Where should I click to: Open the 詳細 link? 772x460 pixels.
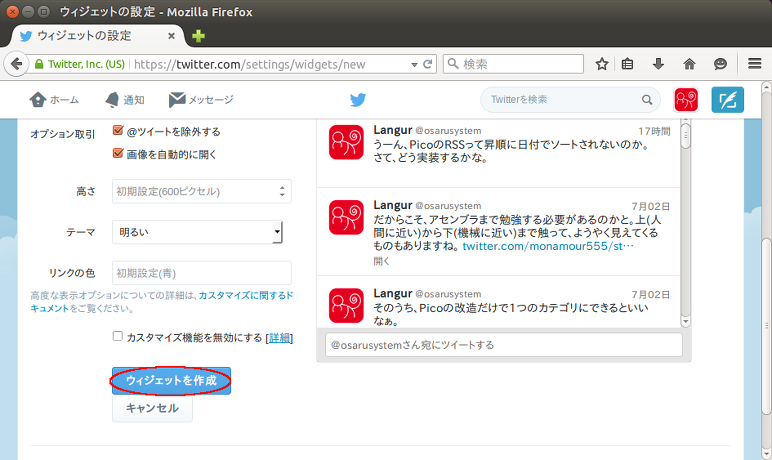(279, 338)
